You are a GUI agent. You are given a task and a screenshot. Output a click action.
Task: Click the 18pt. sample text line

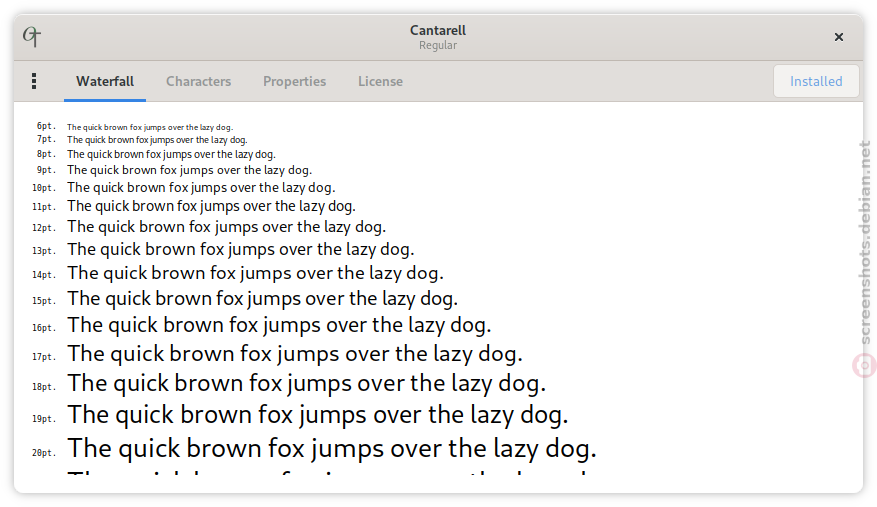tap(307, 384)
